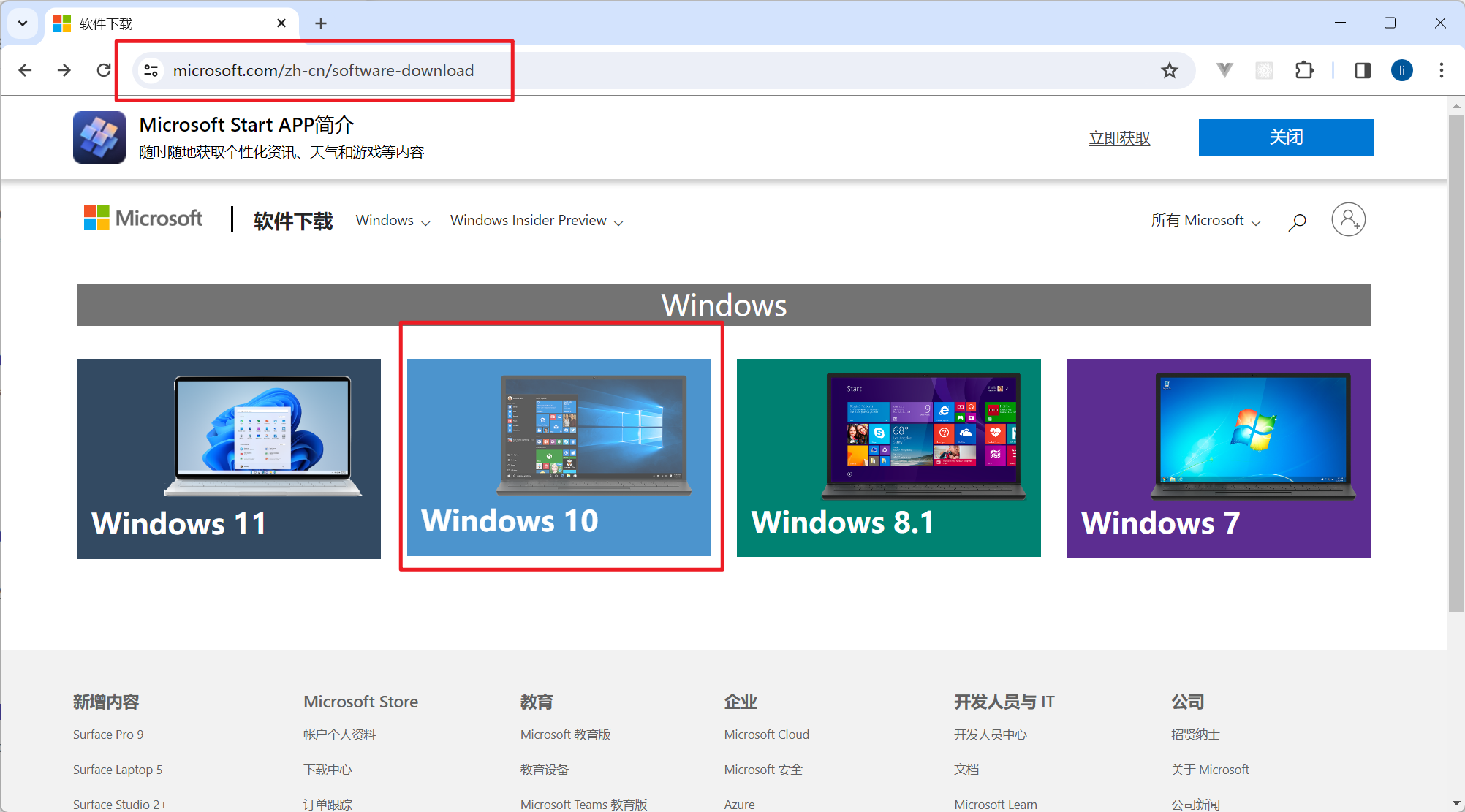Open the Windows 11 tile
Screen dimensions: 1465x812
(x=229, y=459)
